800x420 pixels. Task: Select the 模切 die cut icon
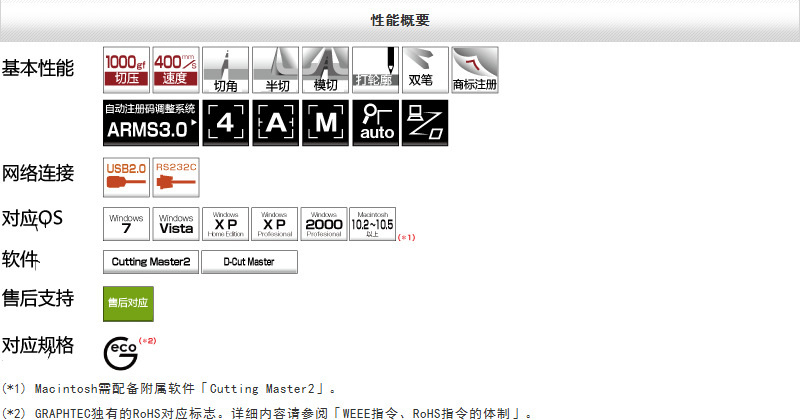click(x=326, y=70)
